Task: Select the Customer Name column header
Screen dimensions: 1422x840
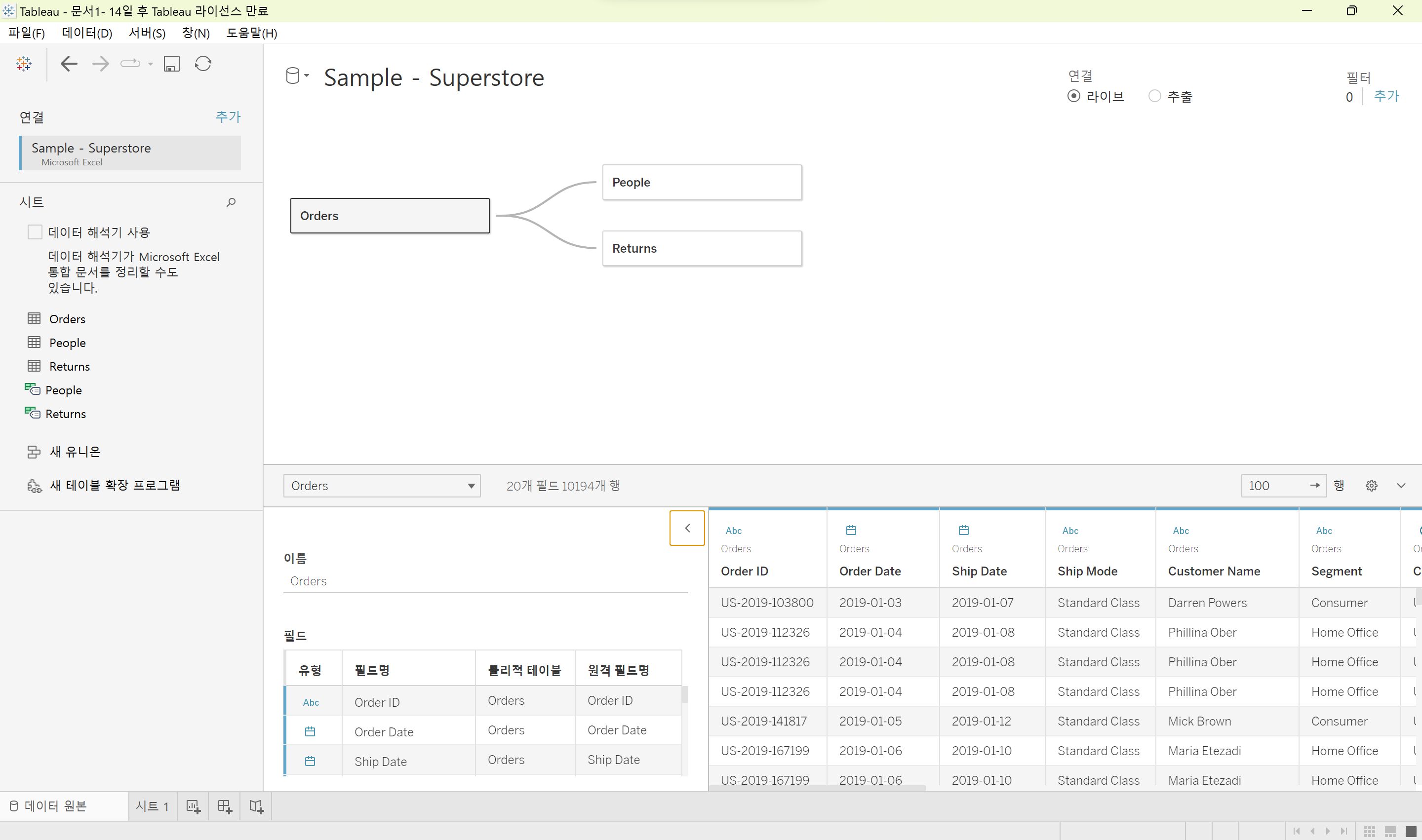Action: pos(1214,571)
